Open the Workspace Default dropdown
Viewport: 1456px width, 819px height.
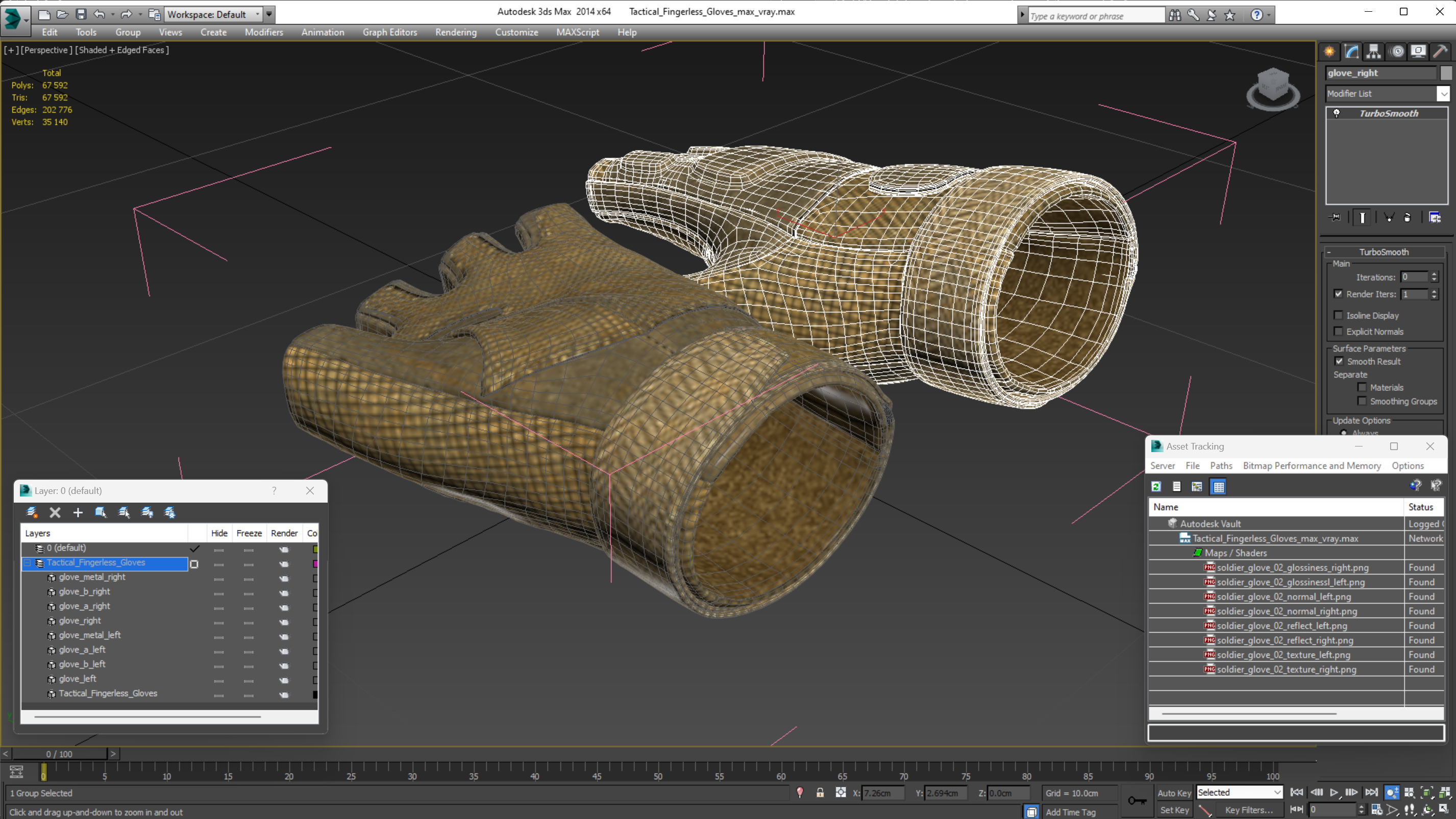pyautogui.click(x=257, y=14)
